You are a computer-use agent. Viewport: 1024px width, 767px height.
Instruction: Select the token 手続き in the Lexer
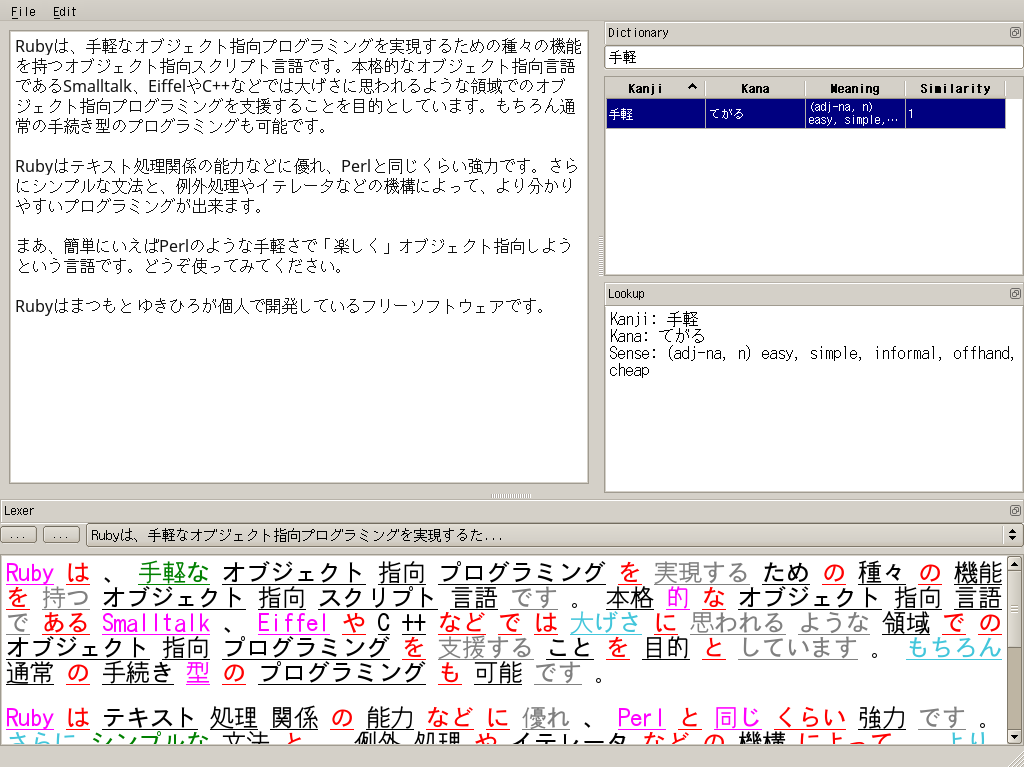pyautogui.click(x=138, y=672)
